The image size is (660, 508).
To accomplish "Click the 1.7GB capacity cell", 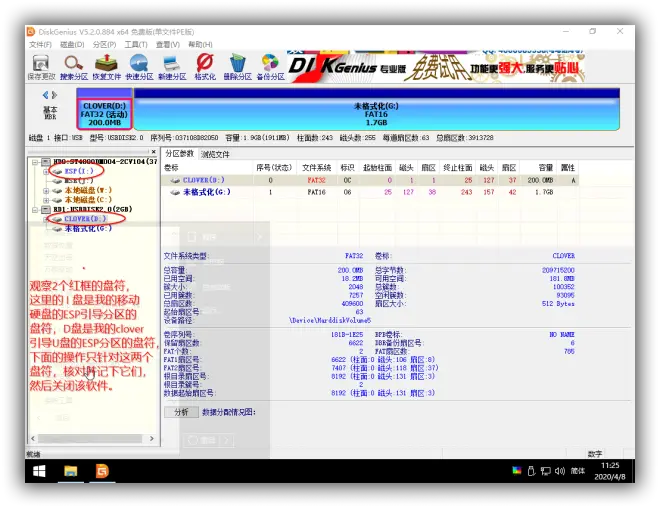I will (544, 192).
